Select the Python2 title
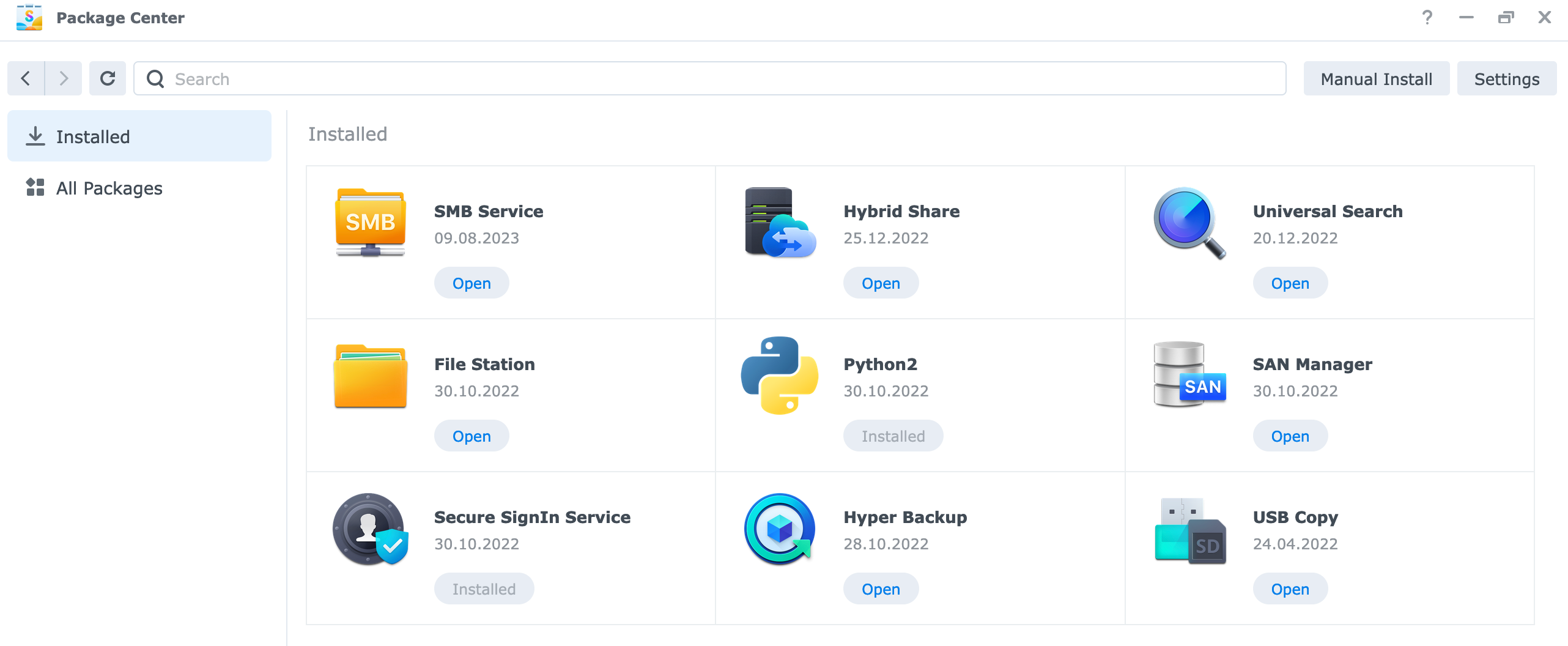Image resolution: width=1568 pixels, height=646 pixels. pyautogui.click(x=880, y=364)
